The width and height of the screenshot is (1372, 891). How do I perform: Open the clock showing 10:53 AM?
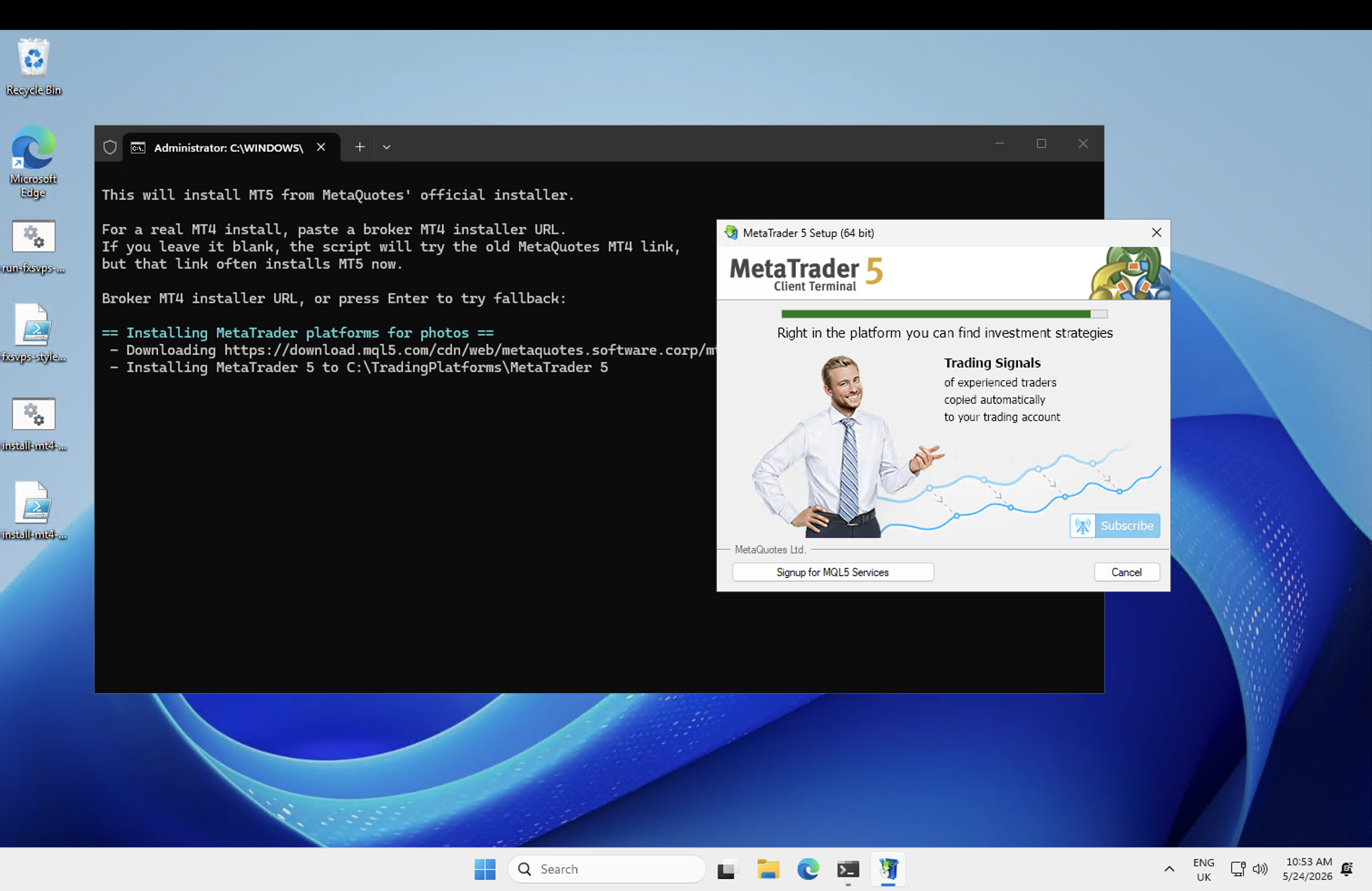tap(1307, 869)
